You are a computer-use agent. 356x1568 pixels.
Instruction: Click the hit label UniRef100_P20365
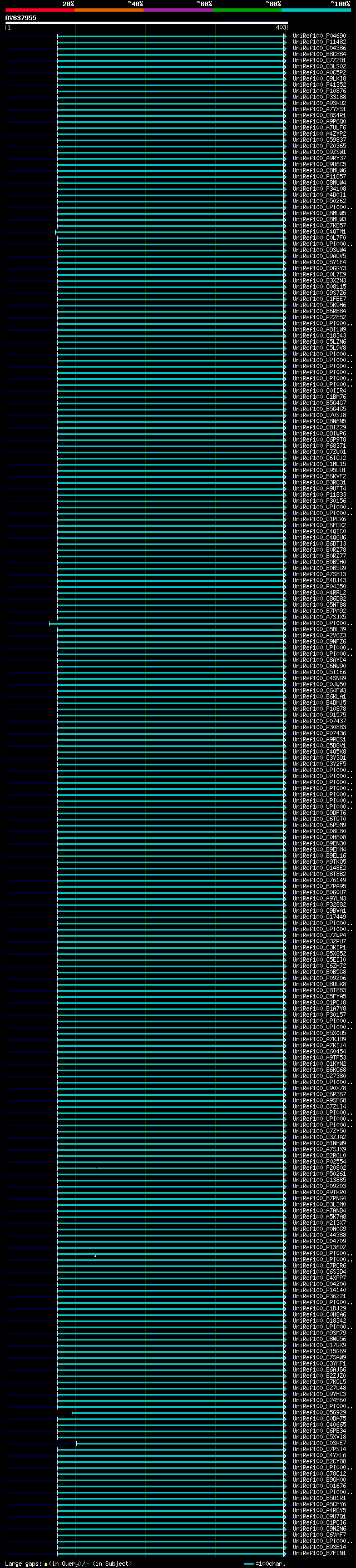coord(319,146)
